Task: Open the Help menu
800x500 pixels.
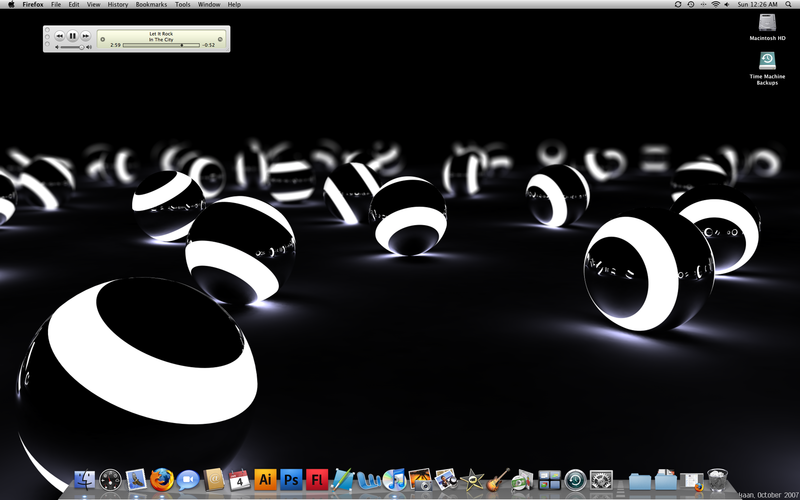Action: tap(234, 4)
